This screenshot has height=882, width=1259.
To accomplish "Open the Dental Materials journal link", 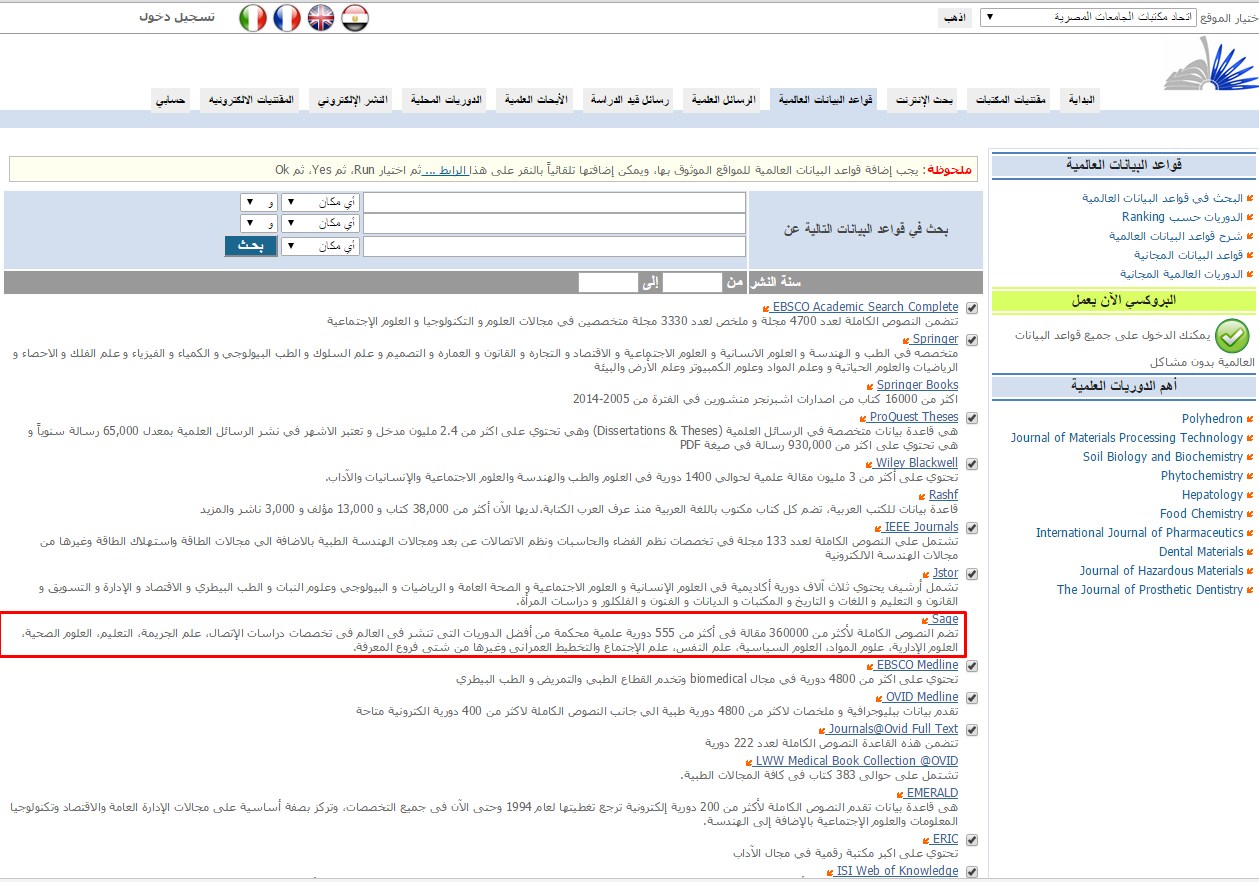I will (x=1201, y=552).
